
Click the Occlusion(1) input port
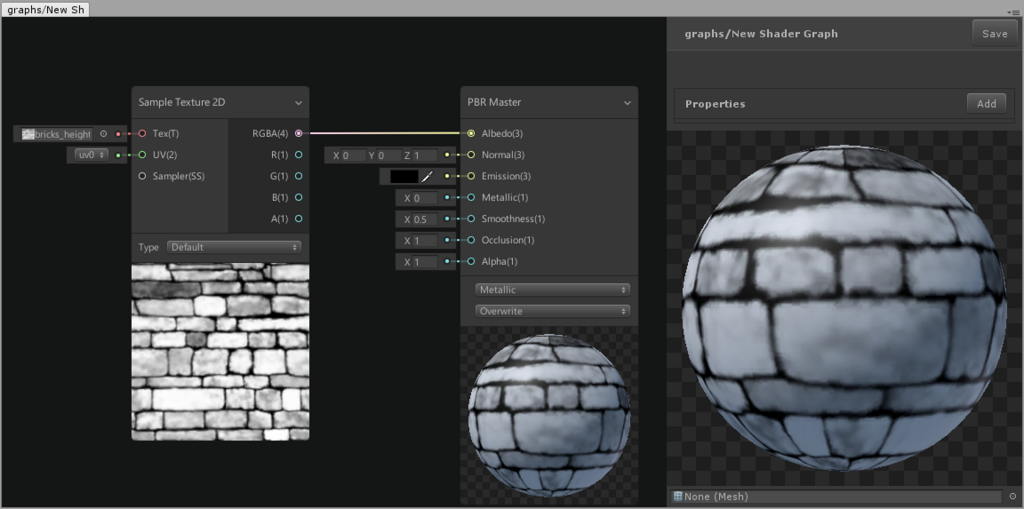pos(471,240)
